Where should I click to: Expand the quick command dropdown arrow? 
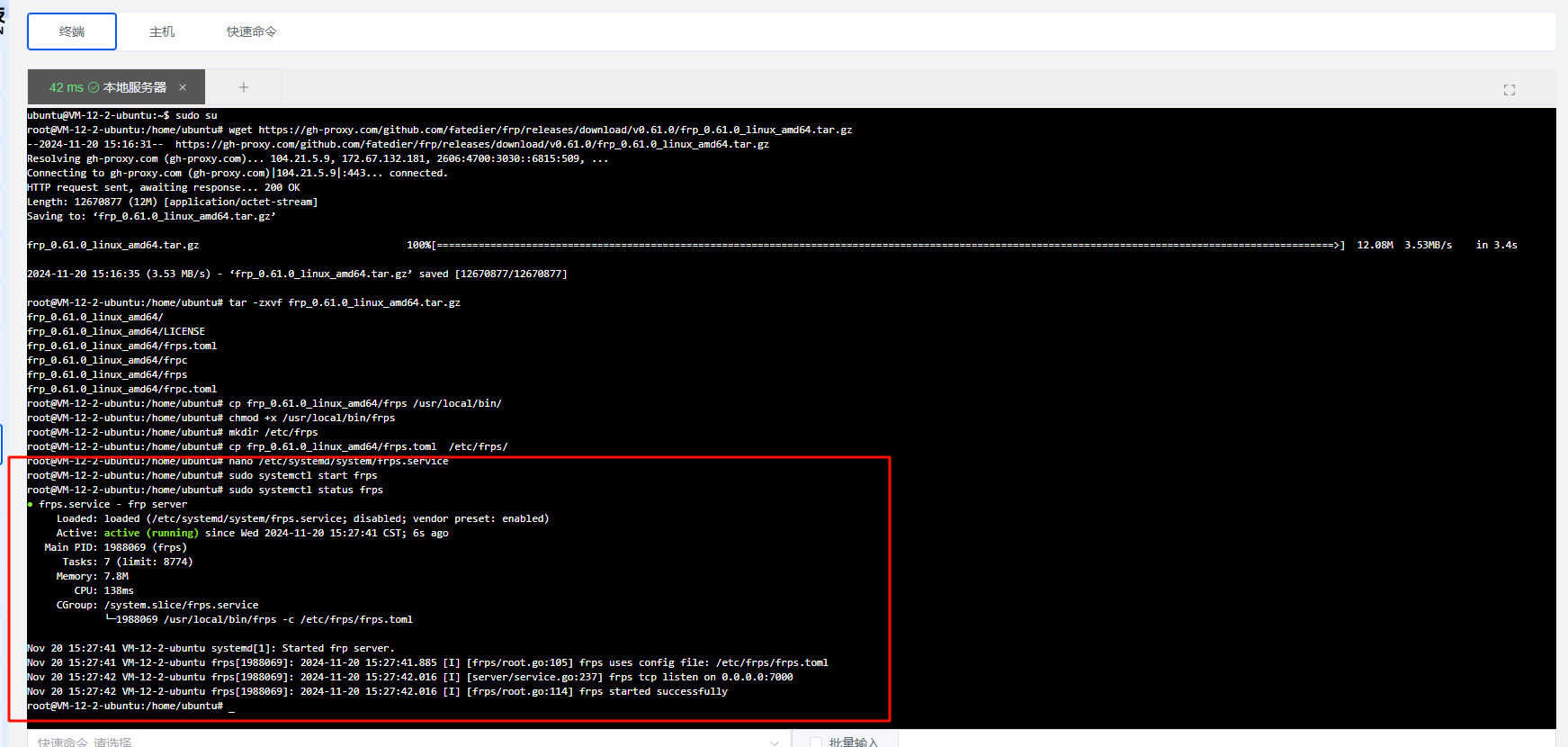(774, 742)
